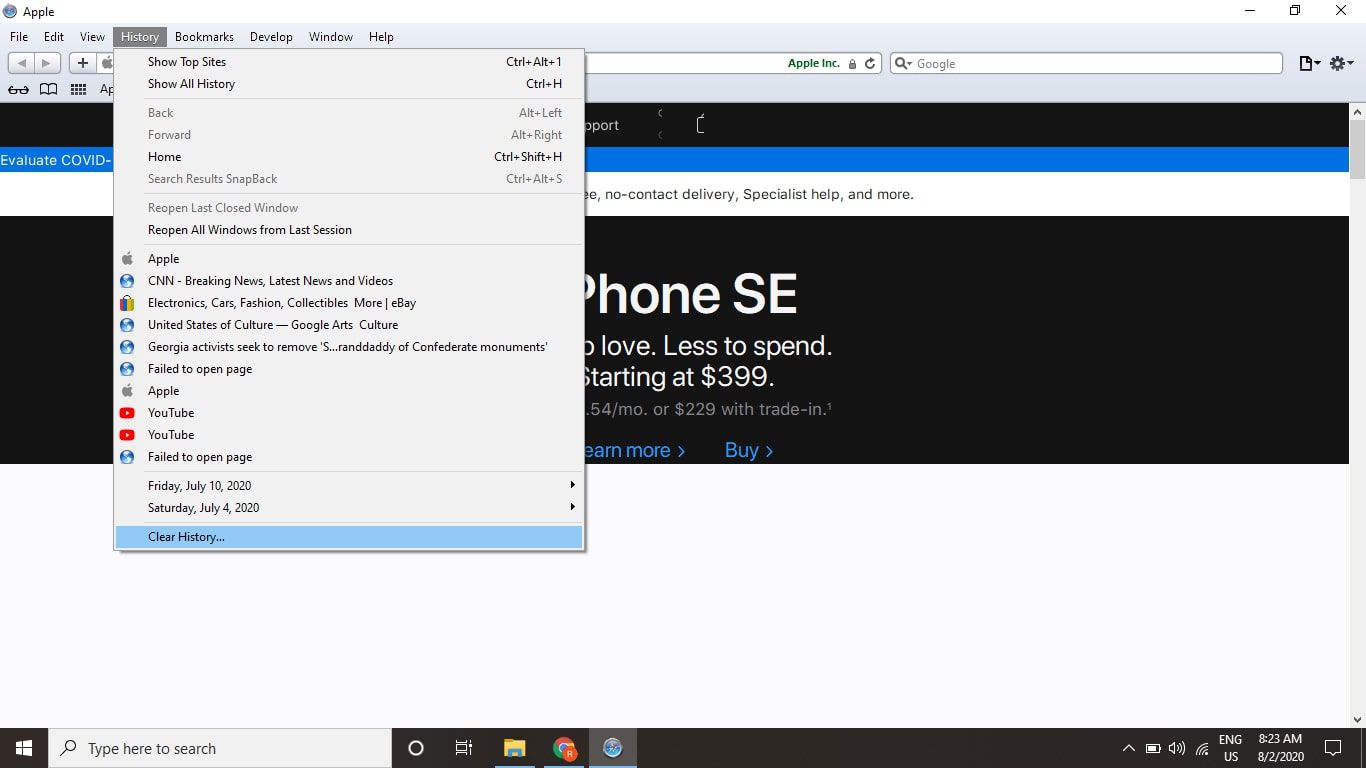Screen dimensions: 1366x768
Task: Click the ENG US language indicator
Action: click(x=1230, y=748)
